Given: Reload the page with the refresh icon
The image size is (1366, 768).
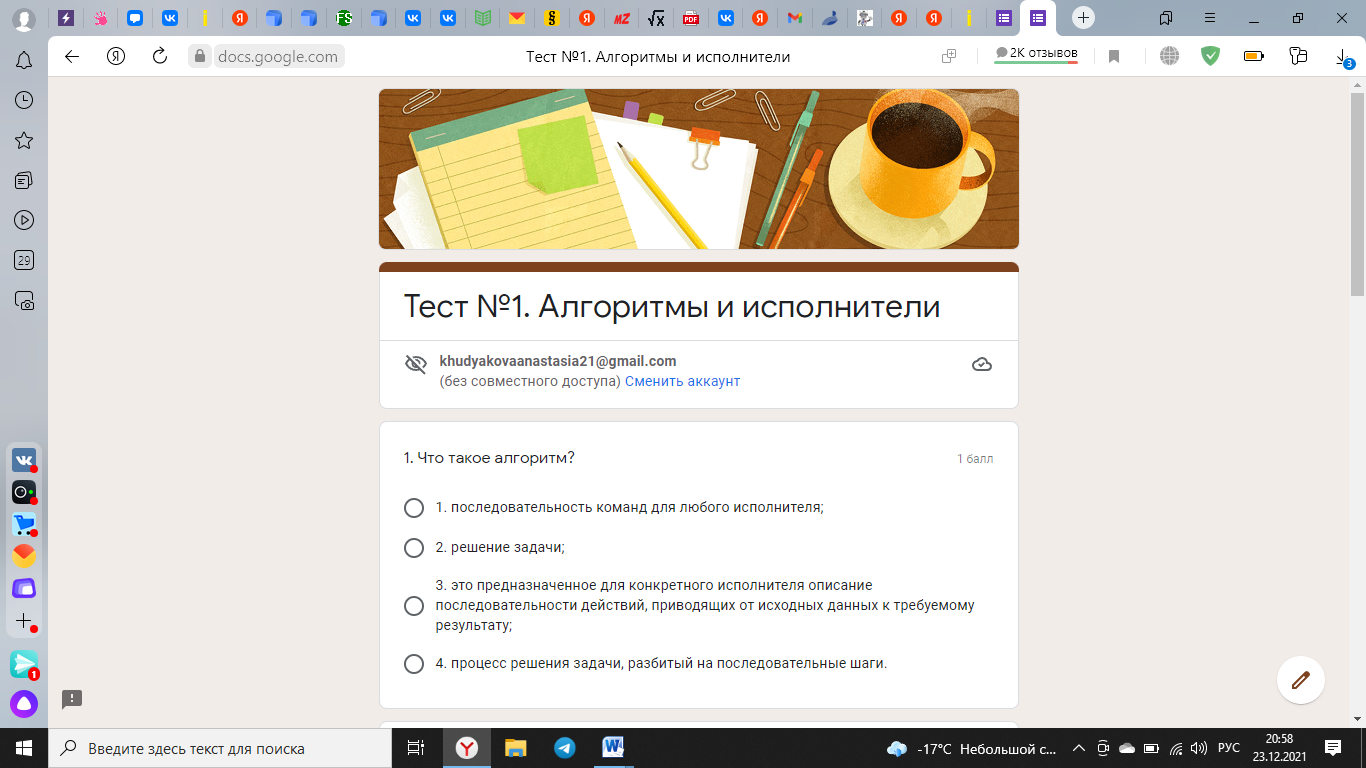Looking at the screenshot, I should (160, 57).
